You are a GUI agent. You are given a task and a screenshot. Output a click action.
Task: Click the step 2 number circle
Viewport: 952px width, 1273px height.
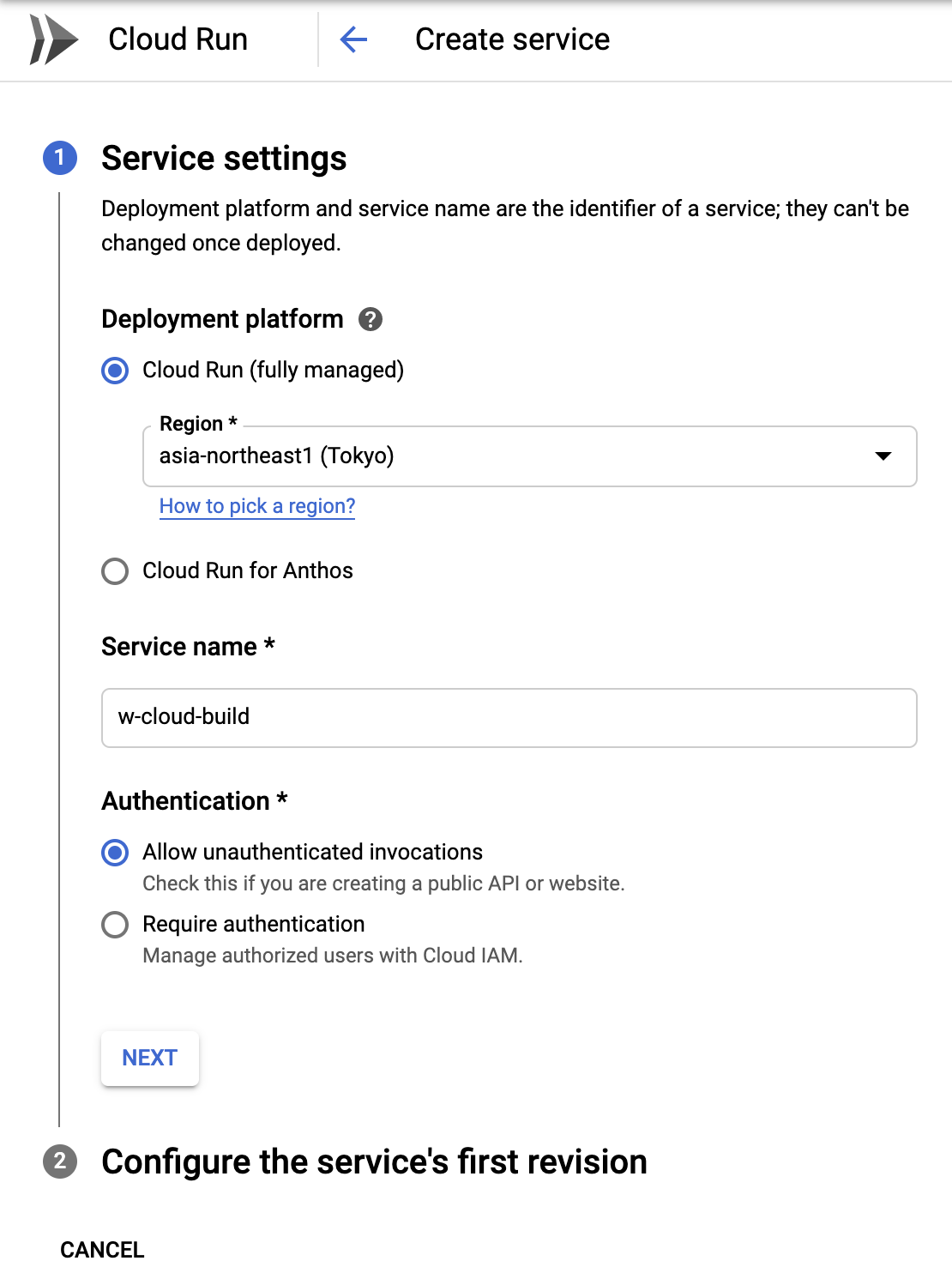[x=60, y=1161]
